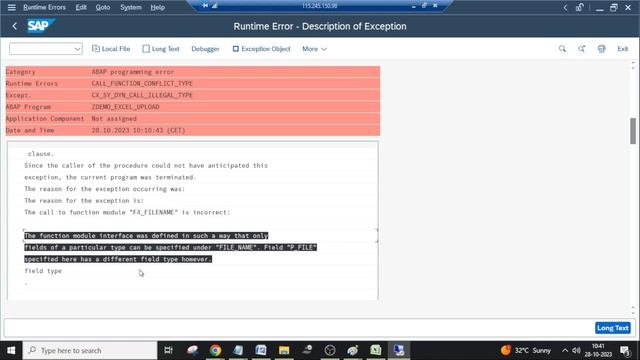Viewport: 640px width, 360px height.
Task: Click the scroll-up arrow of page scrollbar
Action: point(633,63)
